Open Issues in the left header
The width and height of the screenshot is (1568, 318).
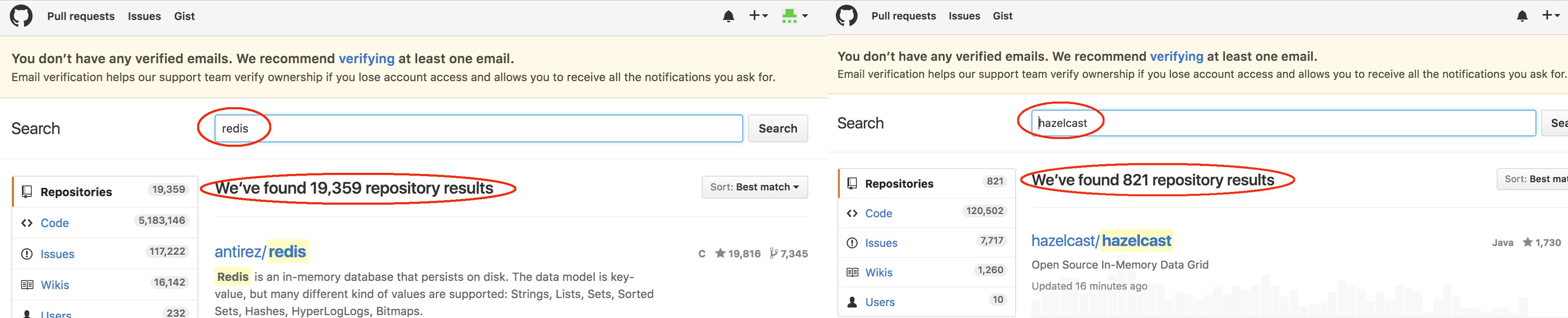(144, 16)
